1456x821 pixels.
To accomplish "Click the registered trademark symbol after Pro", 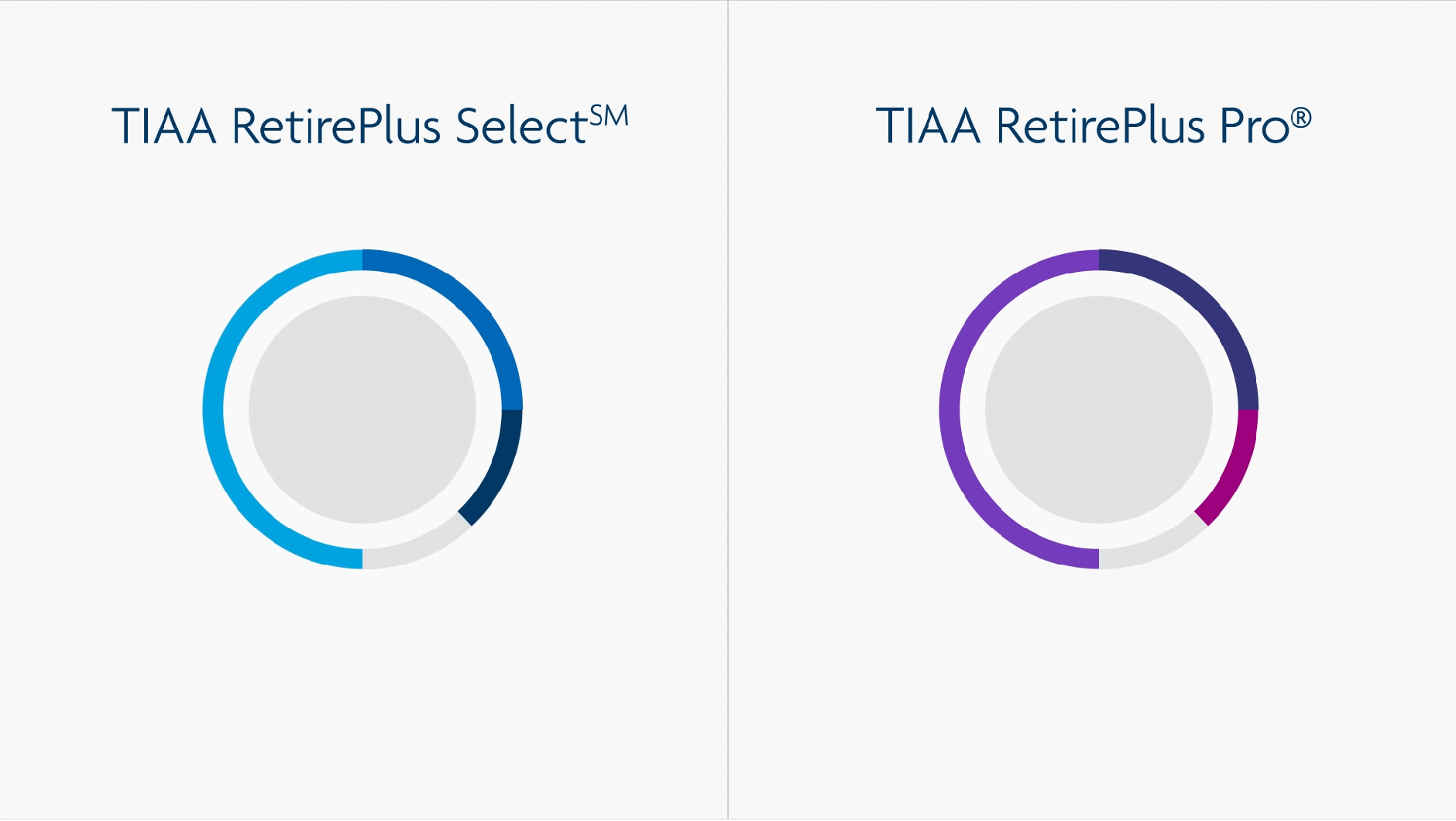I will pos(1301,118).
